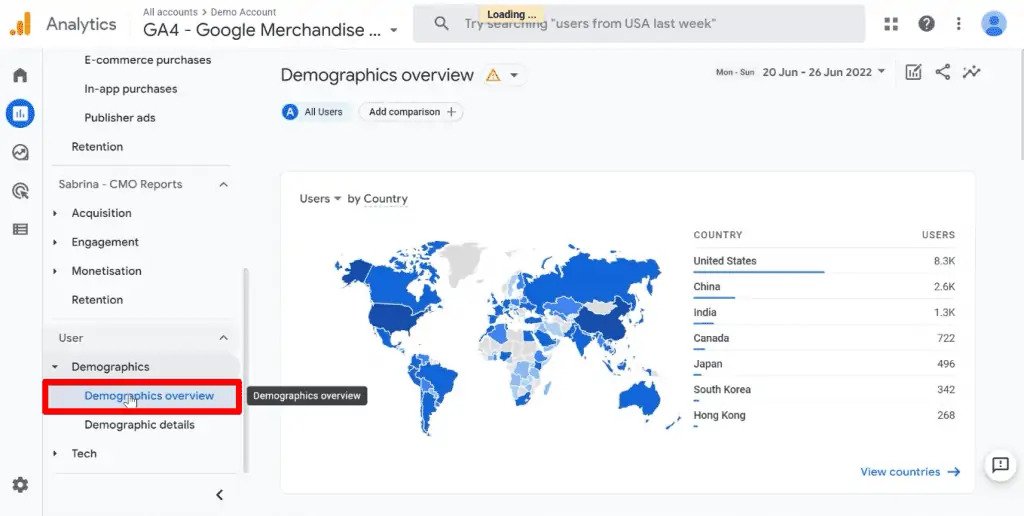Click the search input field

coord(639,24)
